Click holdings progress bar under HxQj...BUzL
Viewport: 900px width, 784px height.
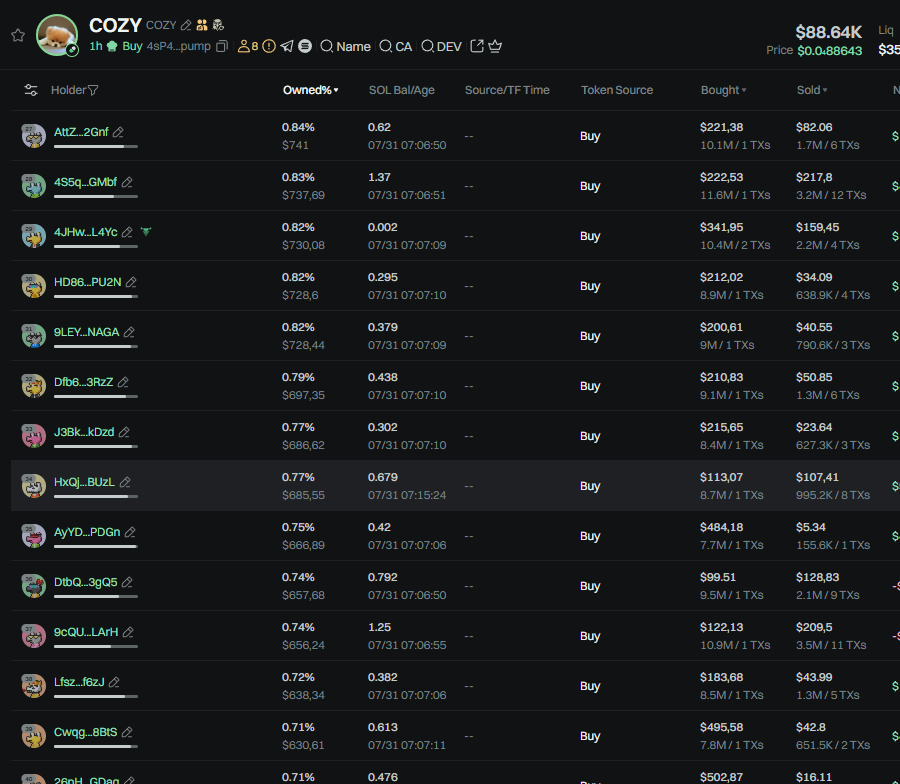tap(96, 496)
